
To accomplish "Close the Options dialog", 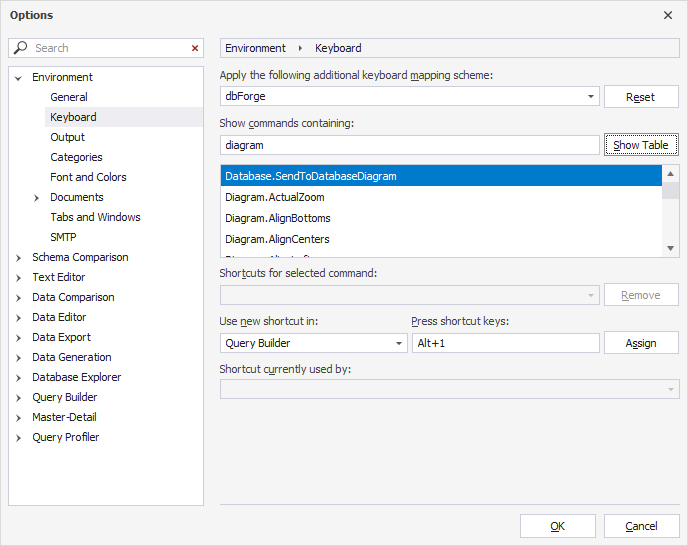I will (x=668, y=15).
